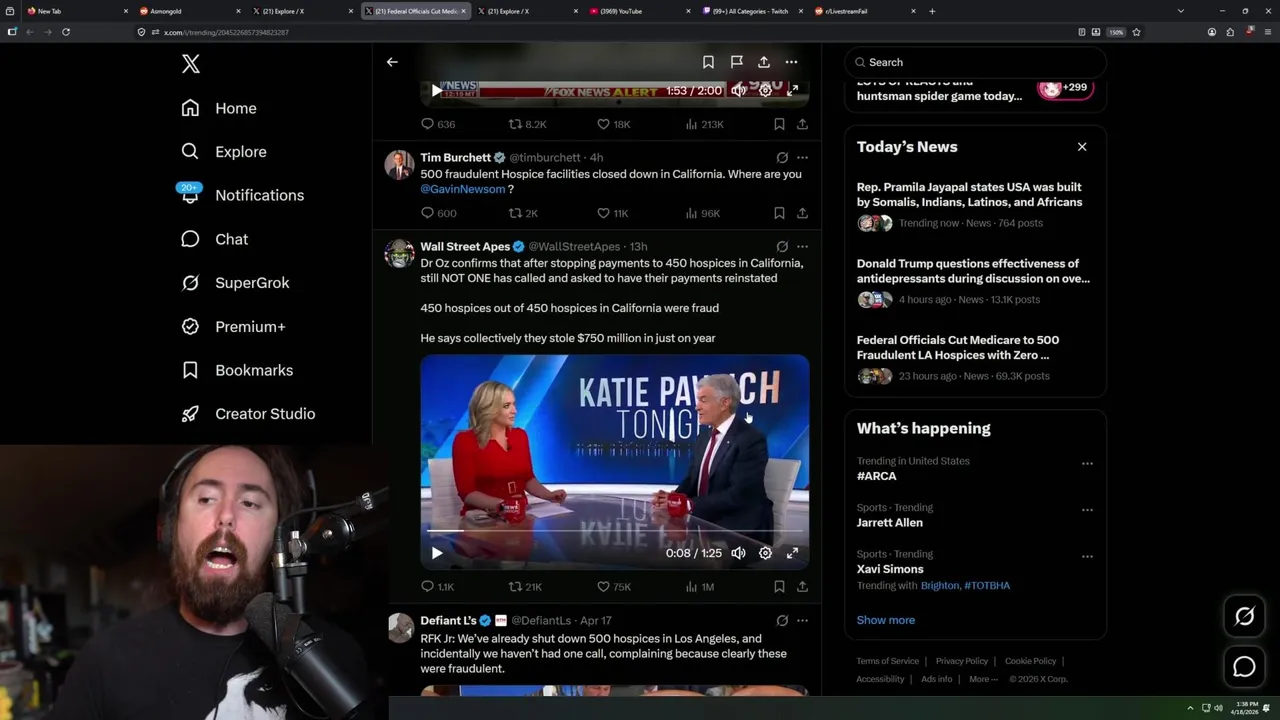Open the Defiant L's profile name
The image size is (1280, 720).
coord(448,620)
